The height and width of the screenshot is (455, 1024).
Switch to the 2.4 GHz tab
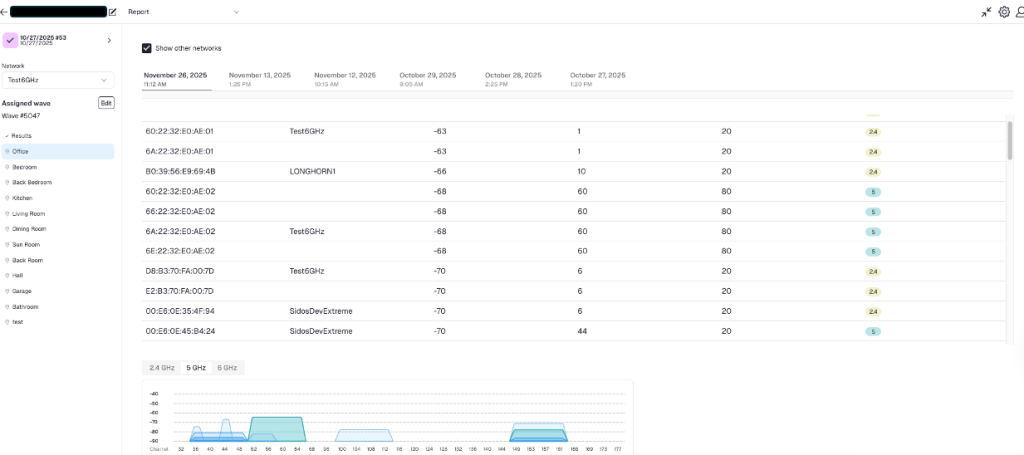point(162,368)
